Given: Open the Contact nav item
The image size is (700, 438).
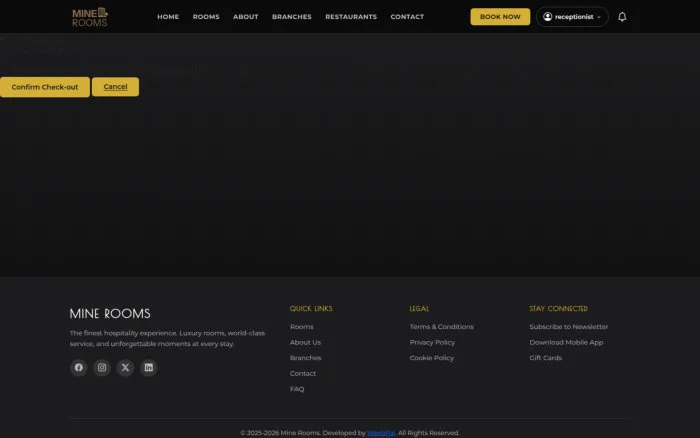Looking at the screenshot, I should pos(407,17).
